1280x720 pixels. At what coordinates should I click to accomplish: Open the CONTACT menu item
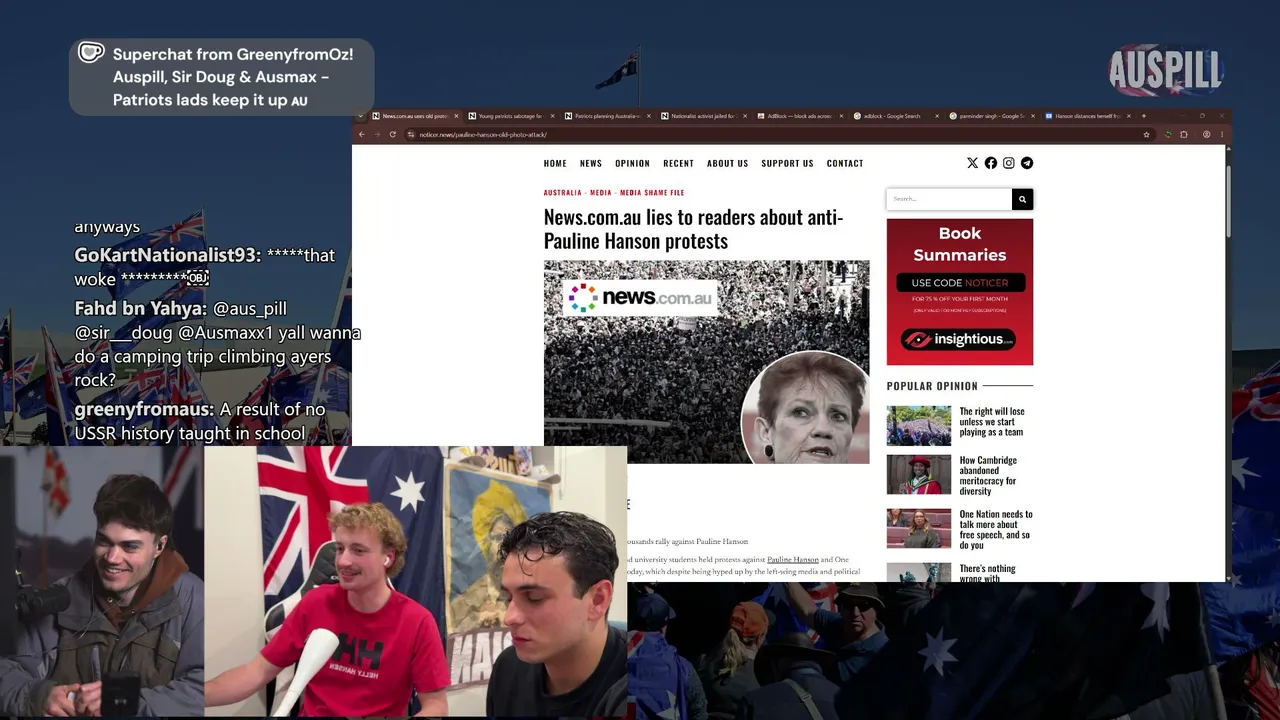845,163
